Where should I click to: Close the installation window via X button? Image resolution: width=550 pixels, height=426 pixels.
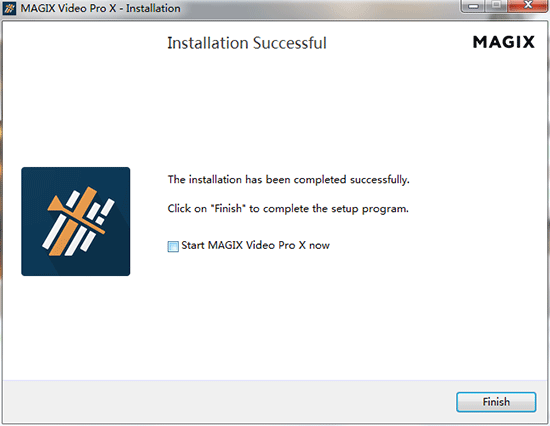[x=528, y=6]
